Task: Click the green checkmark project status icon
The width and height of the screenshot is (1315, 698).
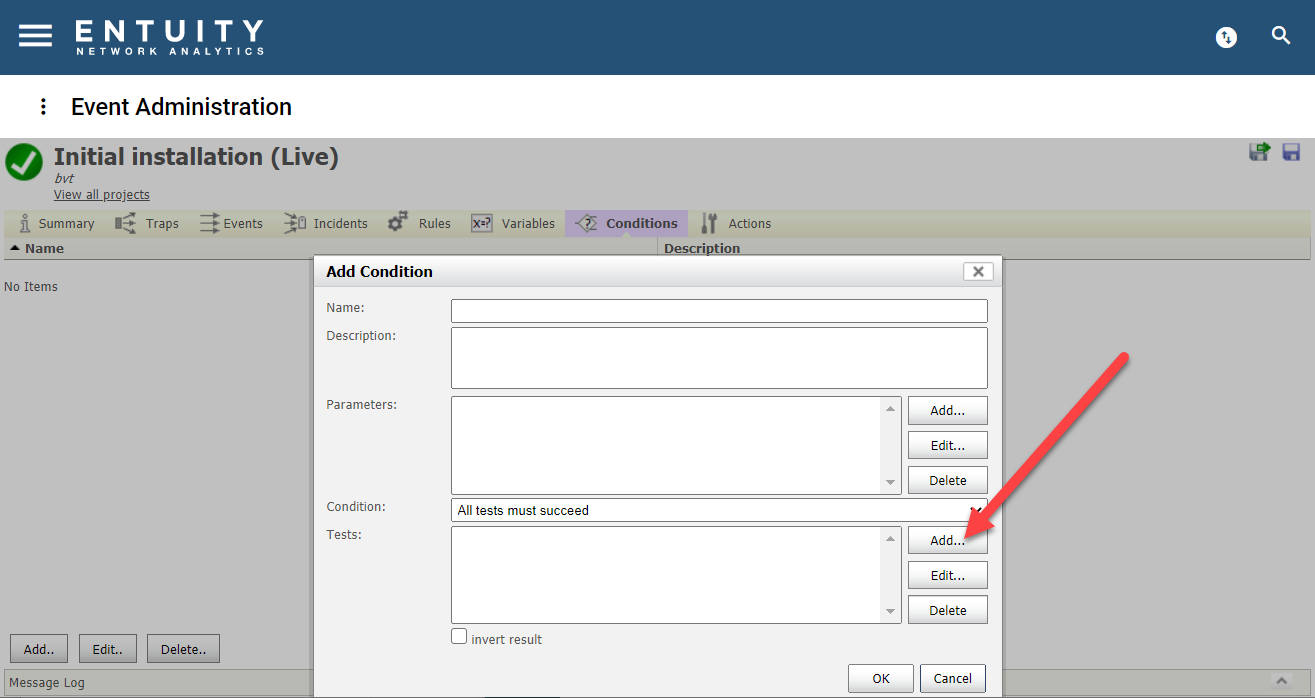Action: tap(24, 162)
